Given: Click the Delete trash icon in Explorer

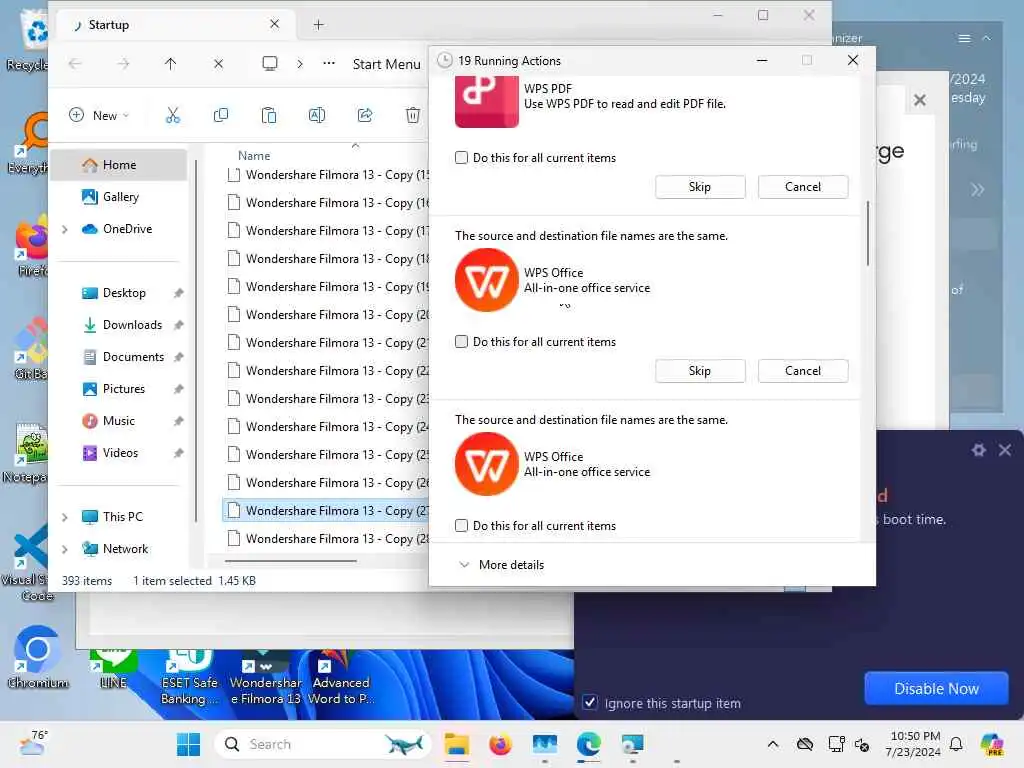Looking at the screenshot, I should 413,116.
